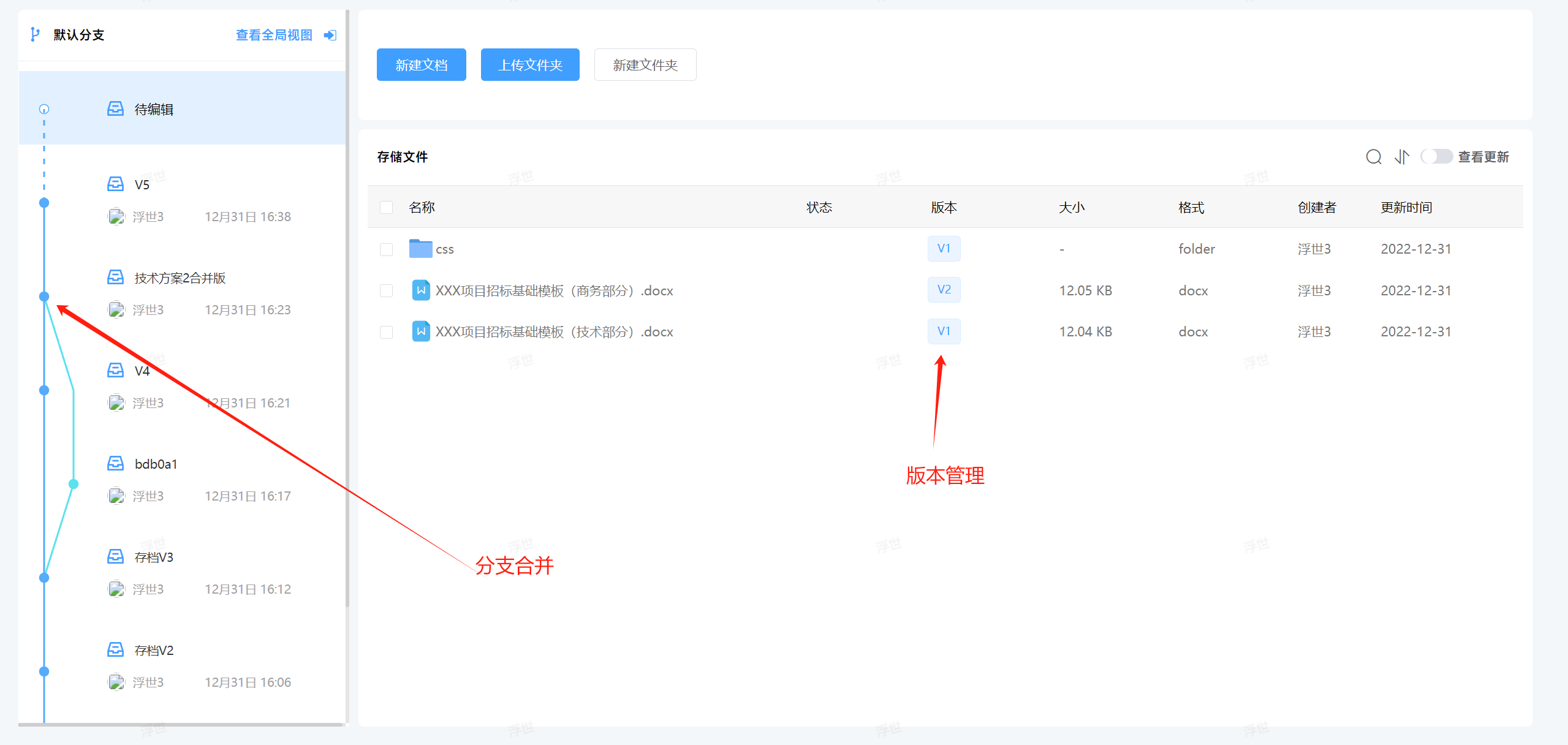1568x745 pixels.
Task: Click the bdb0a1 branch node dot
Action: 74,484
